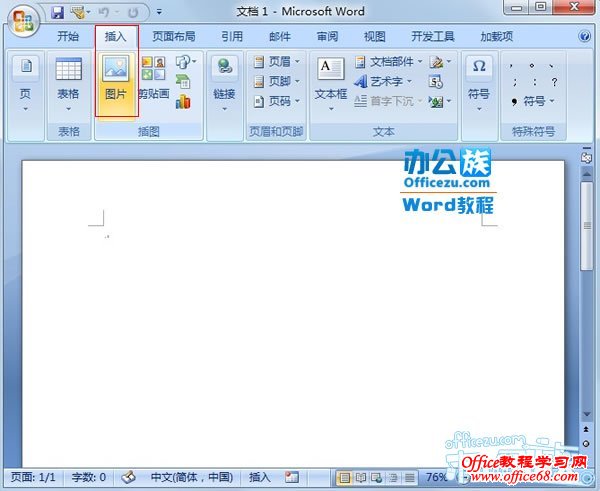Go to the previous page
The height and width of the screenshot is (491, 600).
coord(586,429)
